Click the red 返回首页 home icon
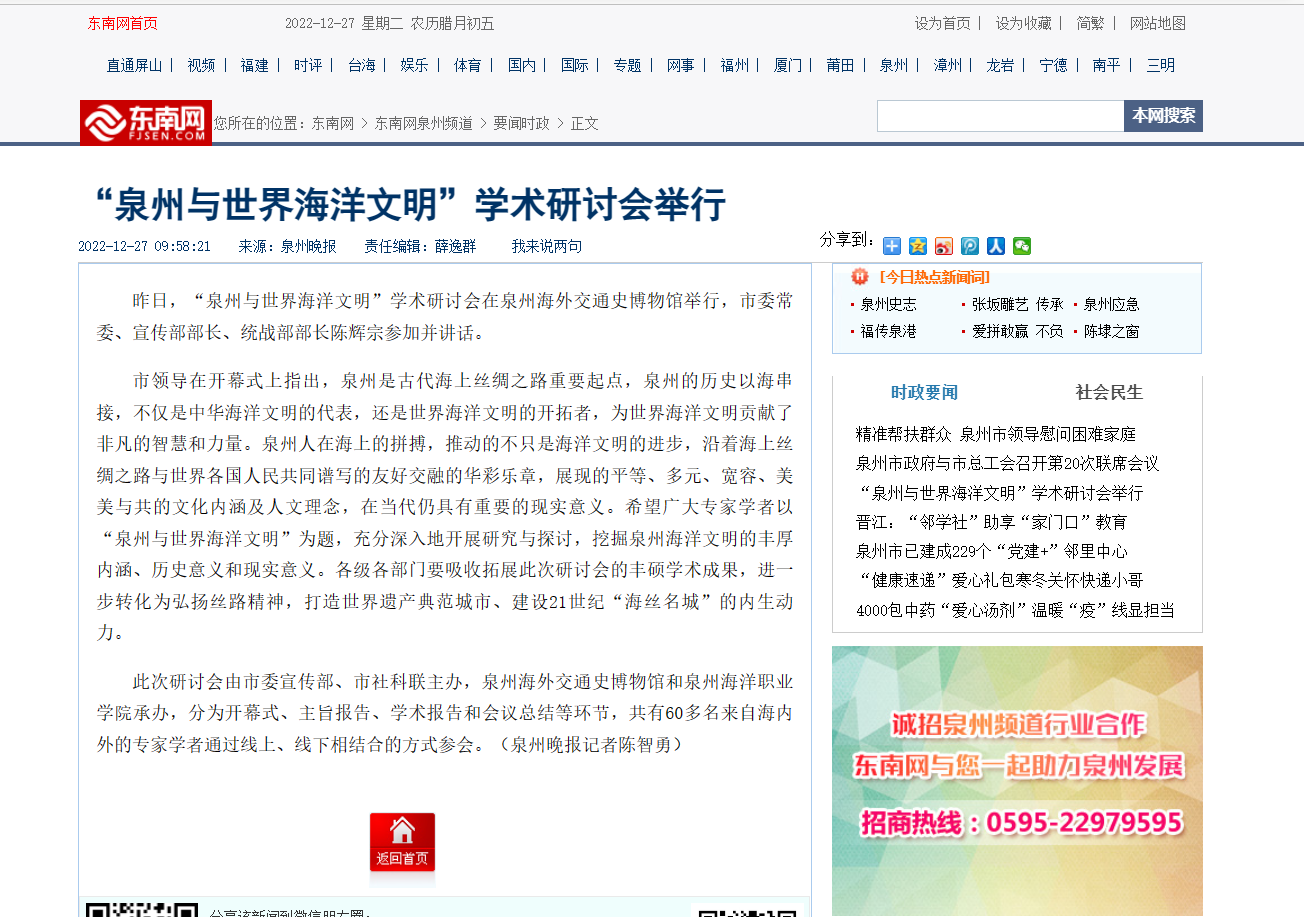 click(x=402, y=843)
